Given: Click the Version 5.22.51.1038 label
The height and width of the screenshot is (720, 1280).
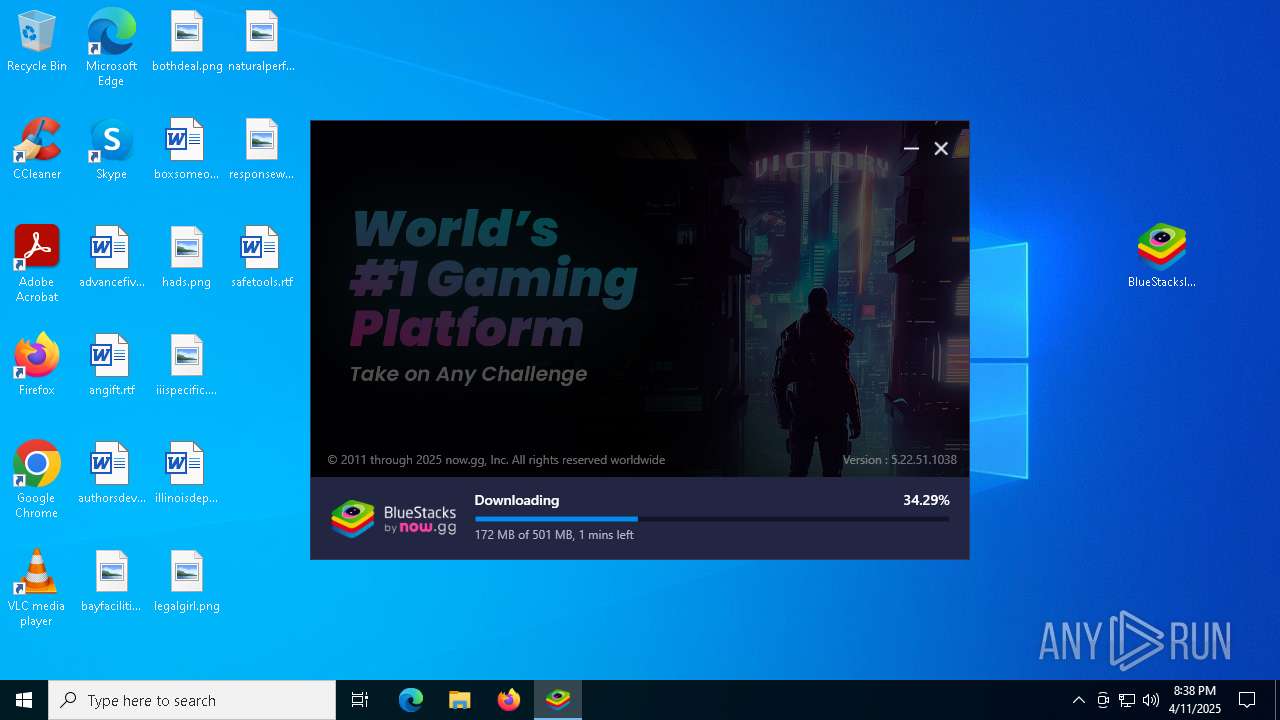Looking at the screenshot, I should pyautogui.click(x=899, y=460).
